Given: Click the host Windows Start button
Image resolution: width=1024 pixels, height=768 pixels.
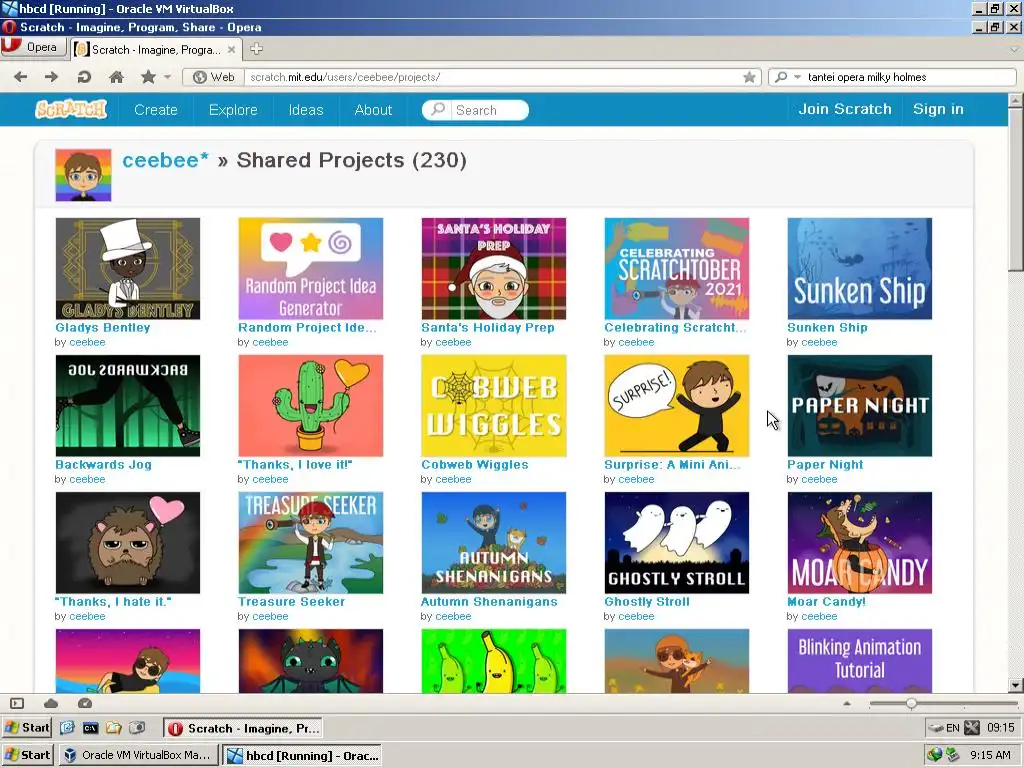Looking at the screenshot, I should point(27,755).
